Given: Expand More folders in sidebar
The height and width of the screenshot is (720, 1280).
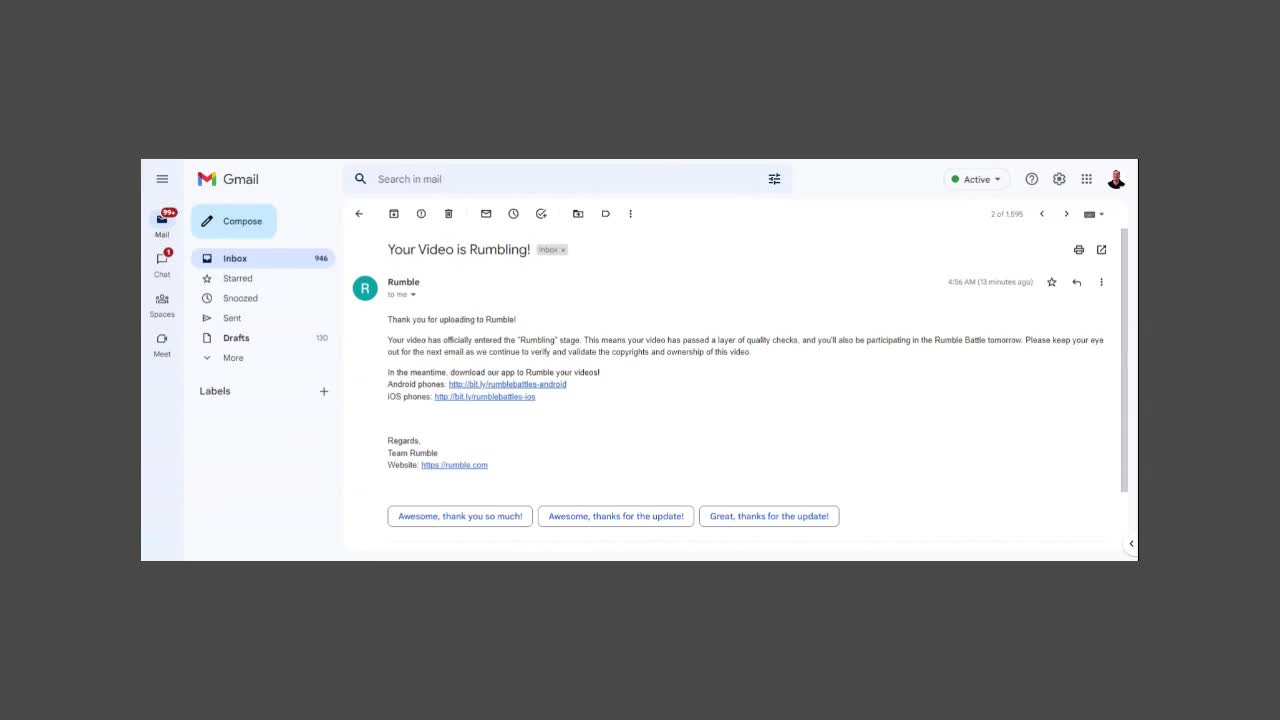Looking at the screenshot, I should pos(263,358).
